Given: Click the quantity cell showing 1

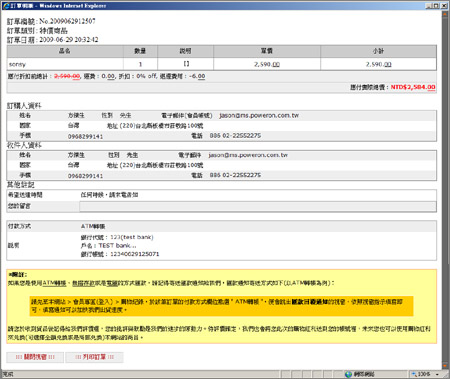Looking at the screenshot, I should click(x=140, y=64).
